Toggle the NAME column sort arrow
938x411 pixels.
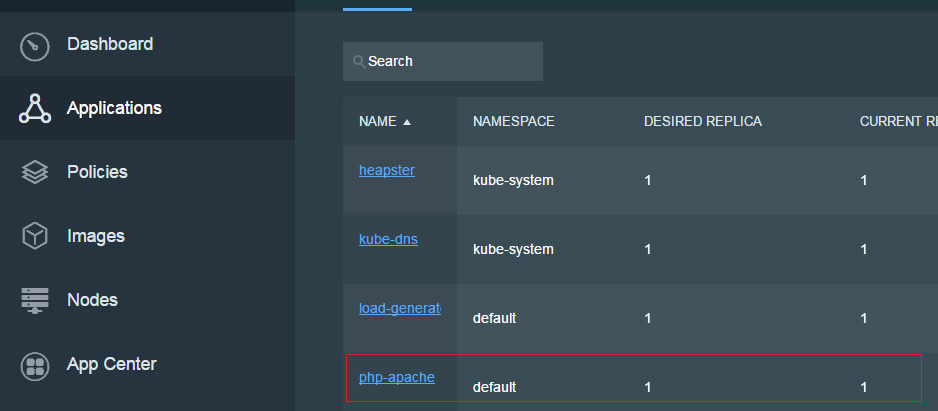pos(407,122)
